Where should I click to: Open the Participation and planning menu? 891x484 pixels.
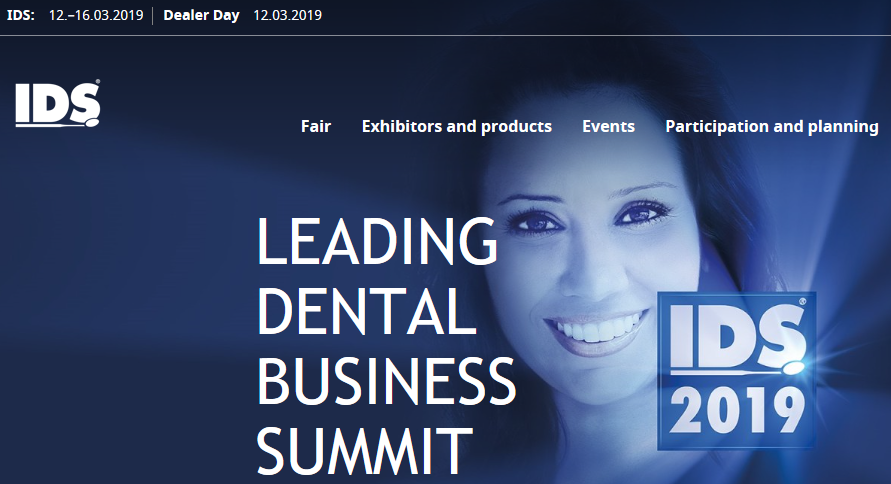(772, 126)
